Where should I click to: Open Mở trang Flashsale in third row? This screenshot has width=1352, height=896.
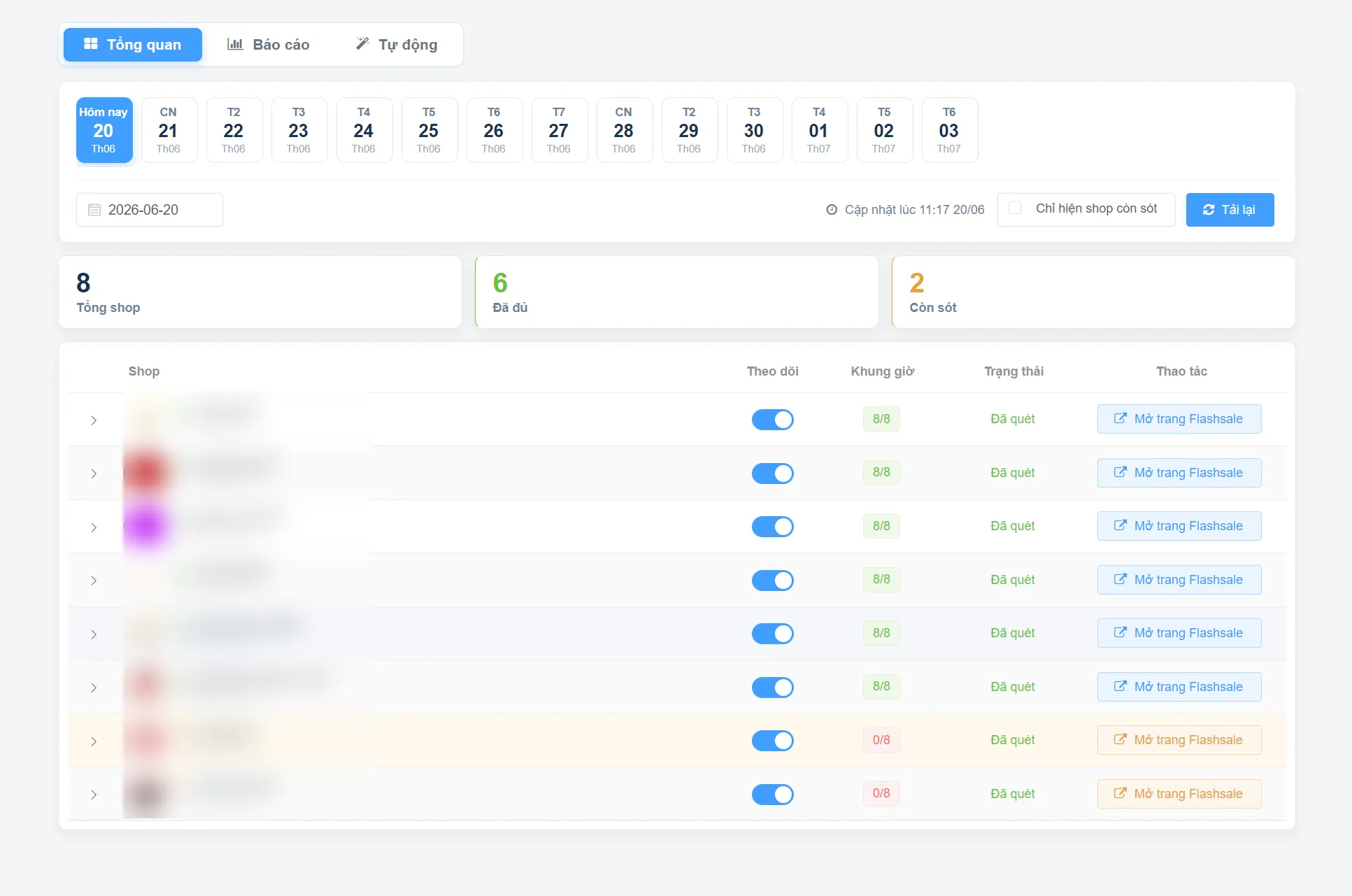[x=1179, y=526]
